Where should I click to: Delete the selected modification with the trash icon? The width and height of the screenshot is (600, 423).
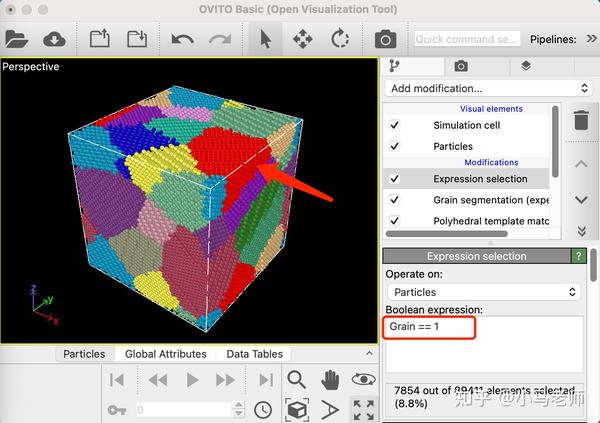[581, 120]
